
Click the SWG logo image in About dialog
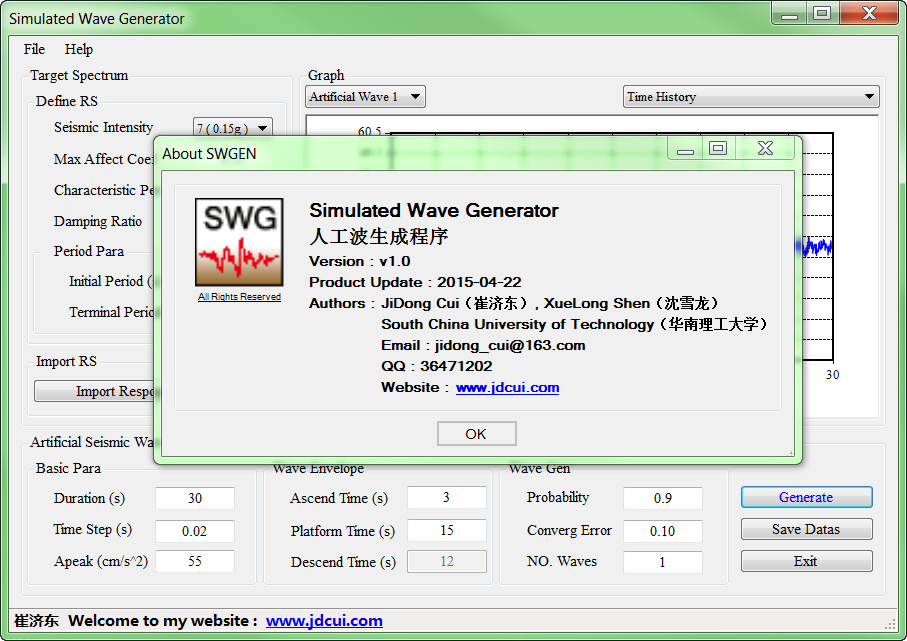[239, 242]
